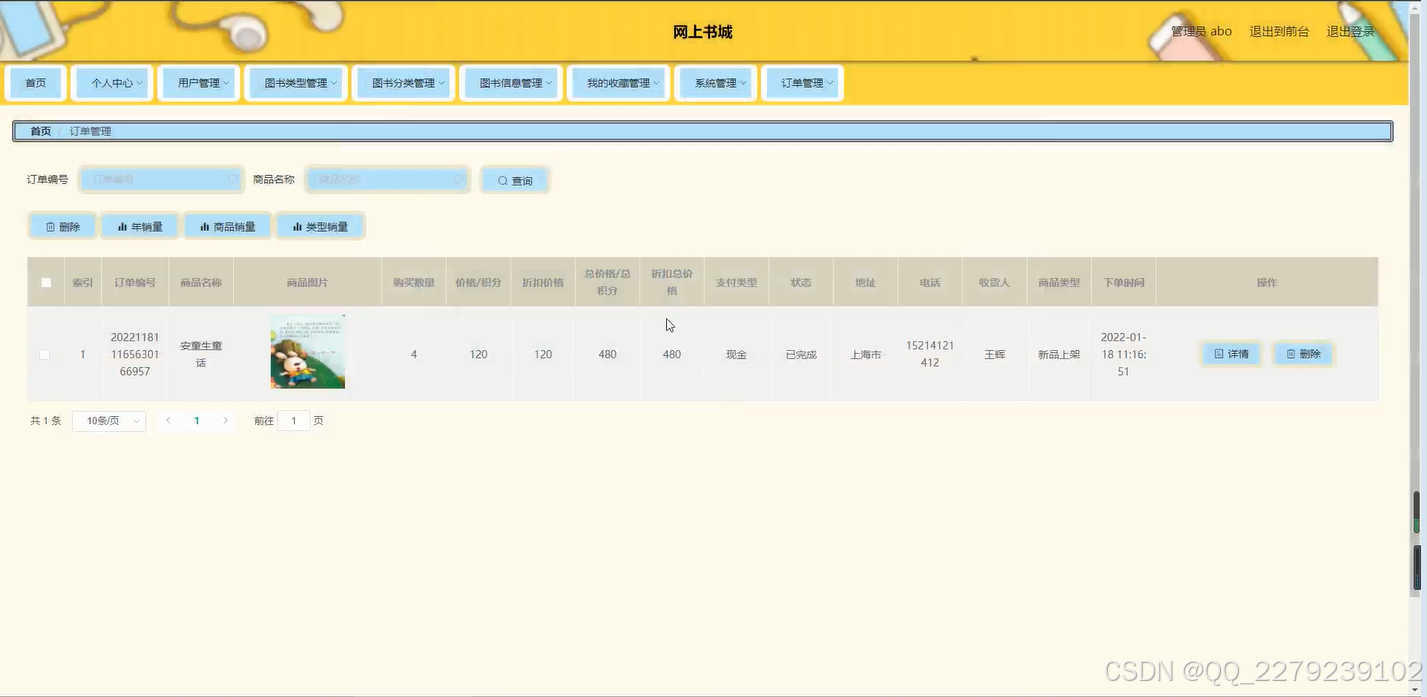Open the 个人中心 menu
The height and width of the screenshot is (697, 1427).
(112, 83)
